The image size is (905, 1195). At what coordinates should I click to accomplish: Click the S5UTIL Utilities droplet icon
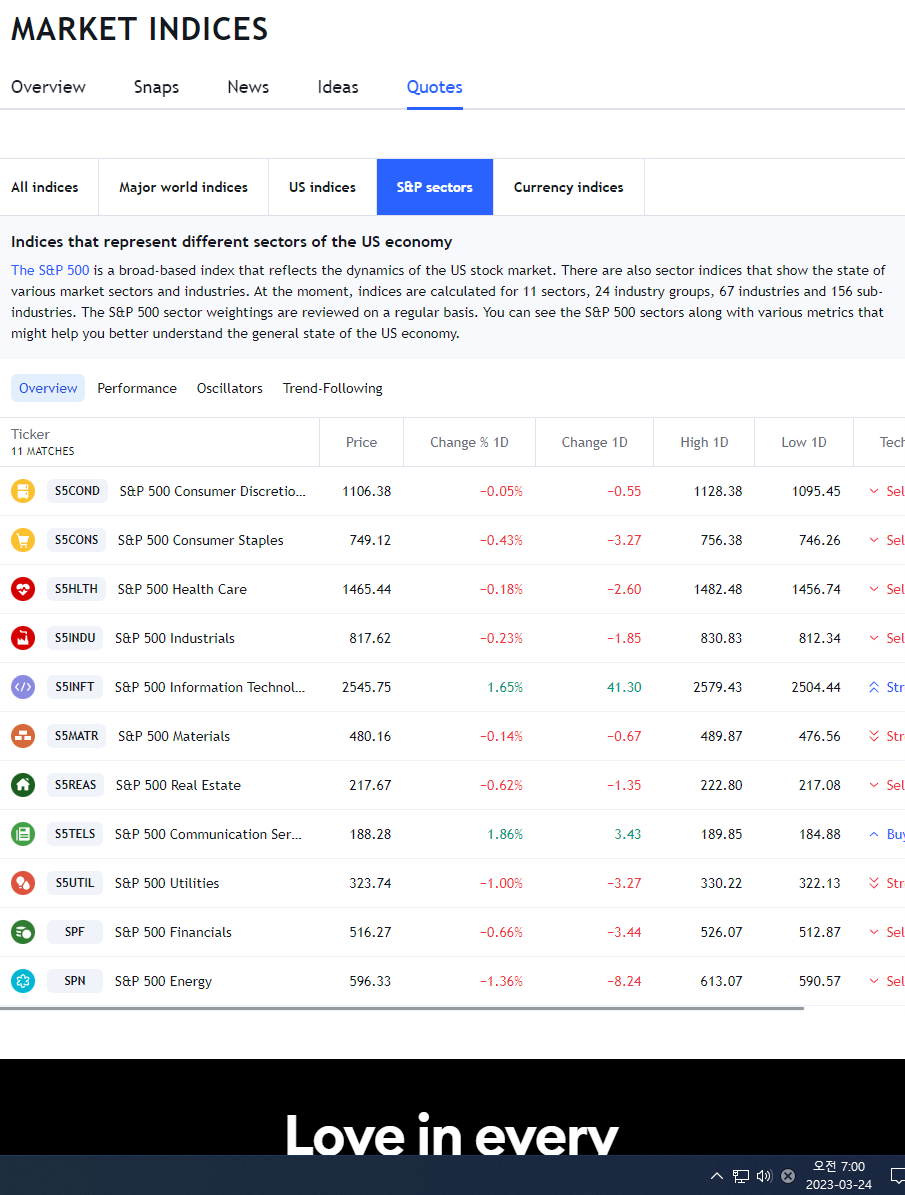tap(23, 883)
